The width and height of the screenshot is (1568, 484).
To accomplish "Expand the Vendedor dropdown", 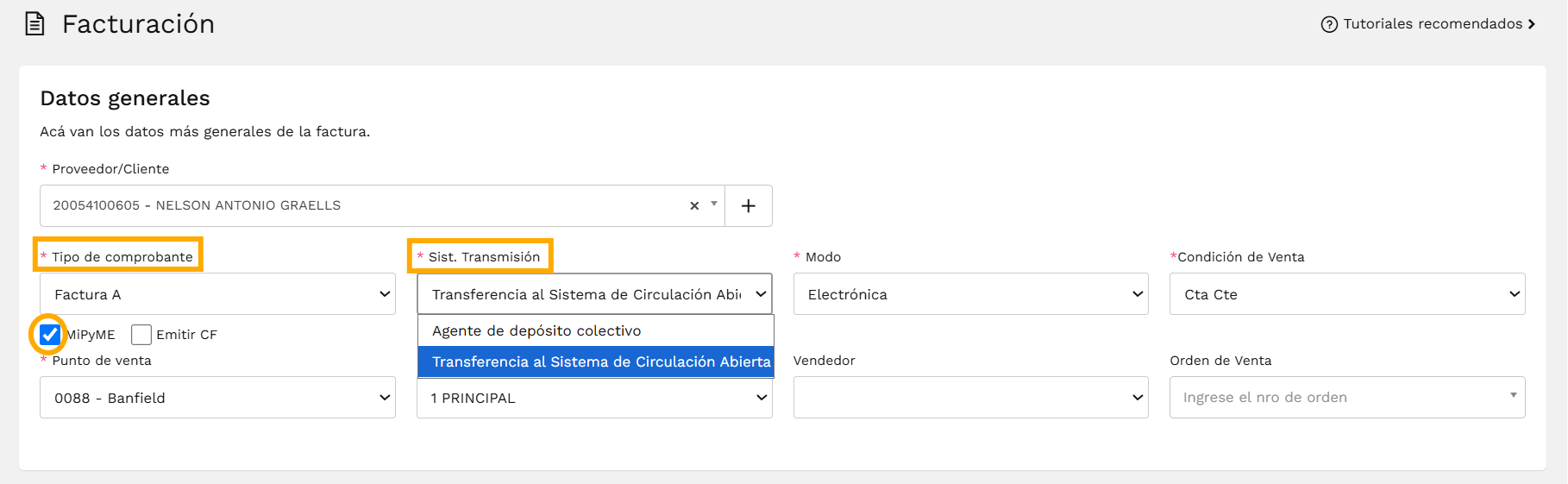I will point(971,398).
